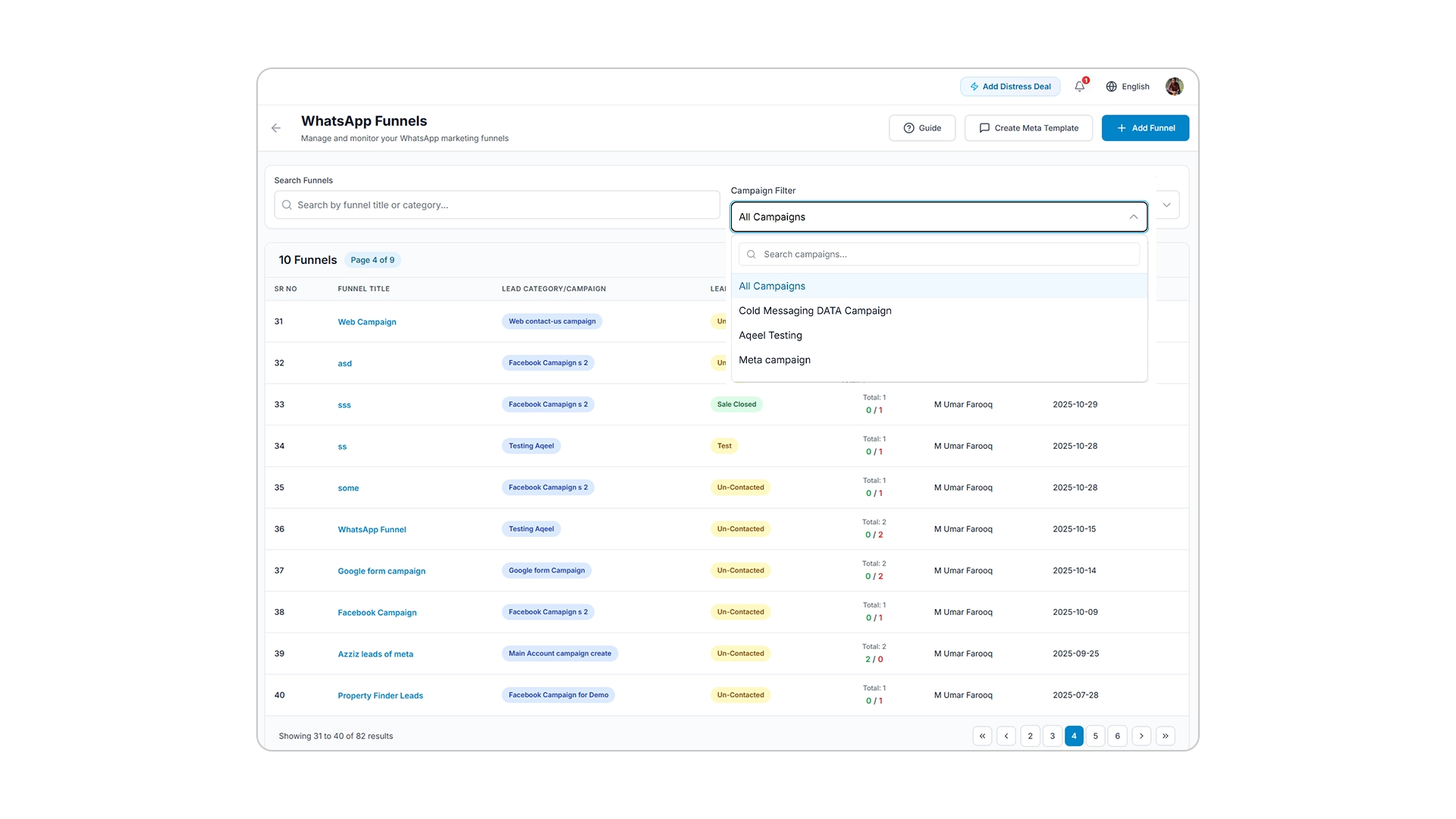The width and height of the screenshot is (1456, 819).
Task: Open the Create Meta Template button
Action: [x=1028, y=128]
